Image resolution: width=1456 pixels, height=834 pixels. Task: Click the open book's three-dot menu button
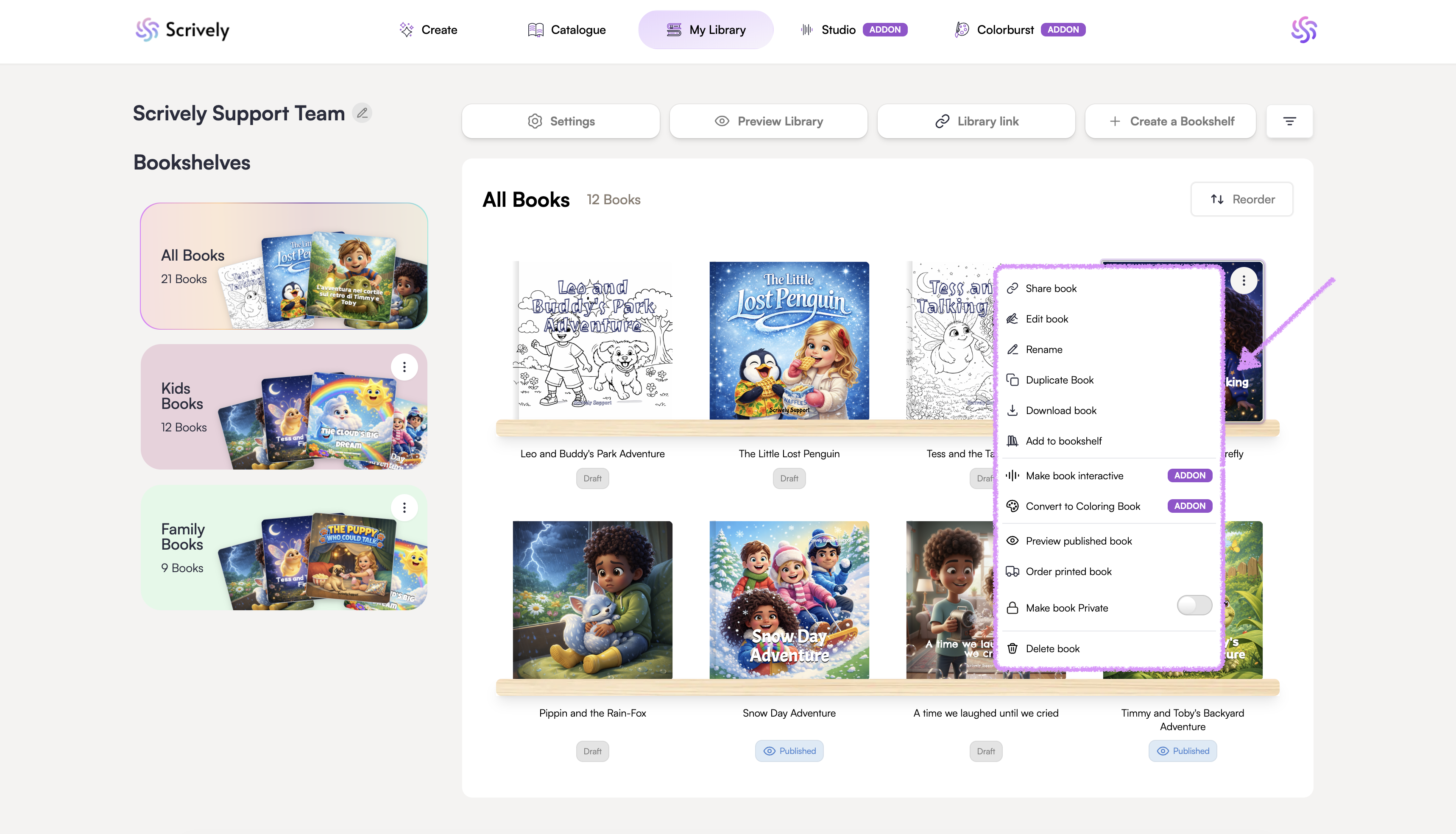(1244, 281)
